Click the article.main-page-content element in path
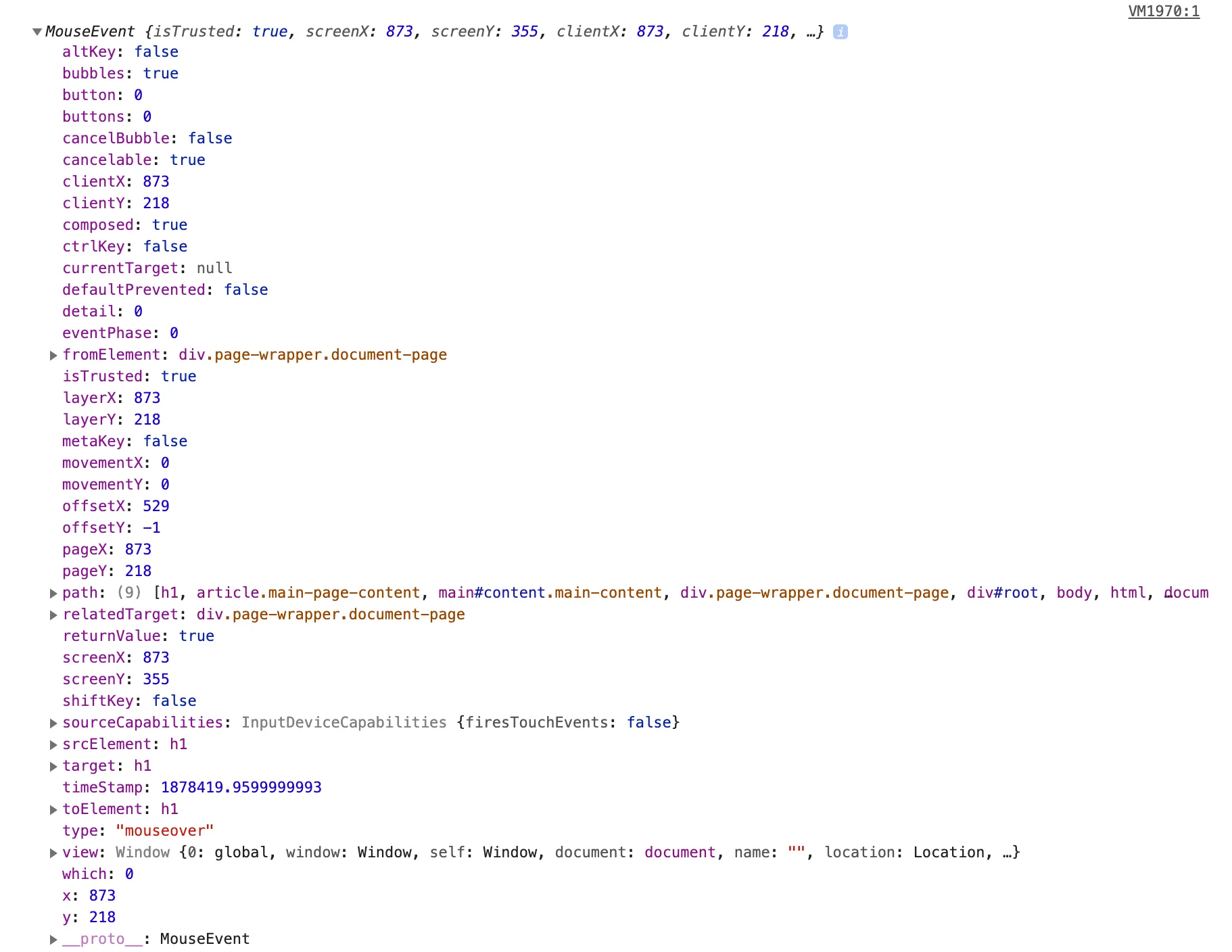The height and width of the screenshot is (952, 1232). coord(308,593)
